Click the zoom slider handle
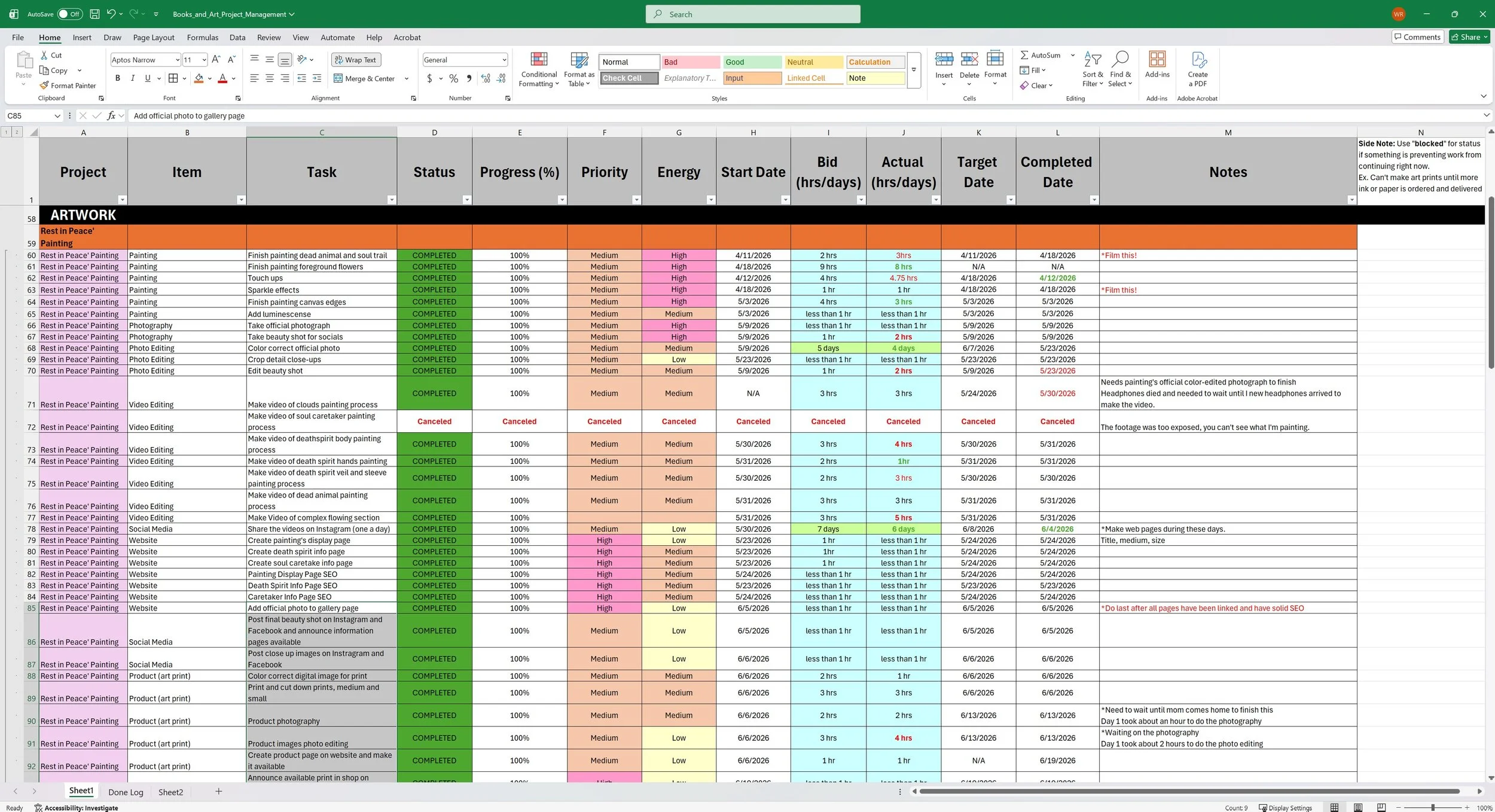1495x812 pixels. (1433, 808)
